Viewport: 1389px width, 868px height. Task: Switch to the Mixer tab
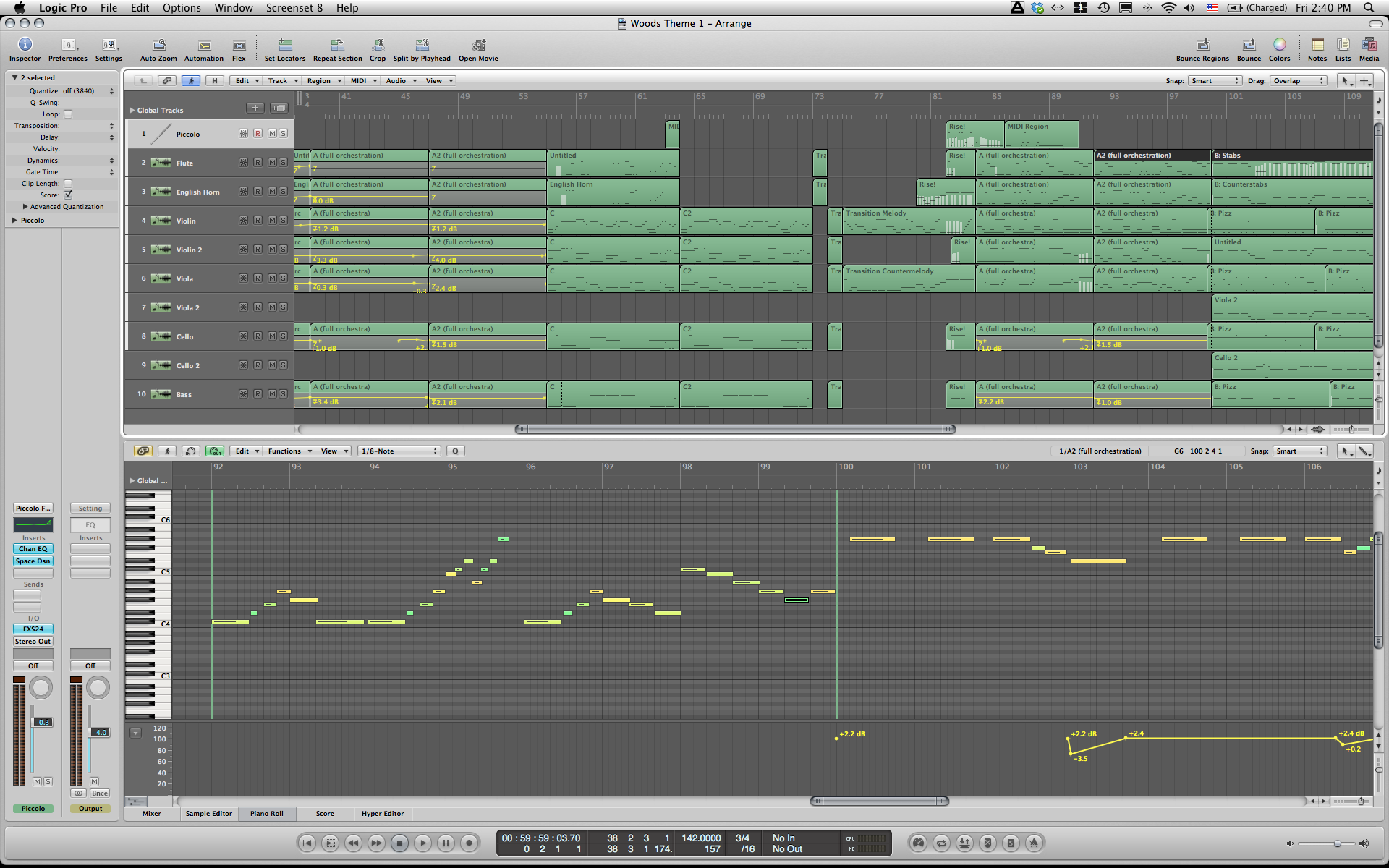[x=152, y=814]
